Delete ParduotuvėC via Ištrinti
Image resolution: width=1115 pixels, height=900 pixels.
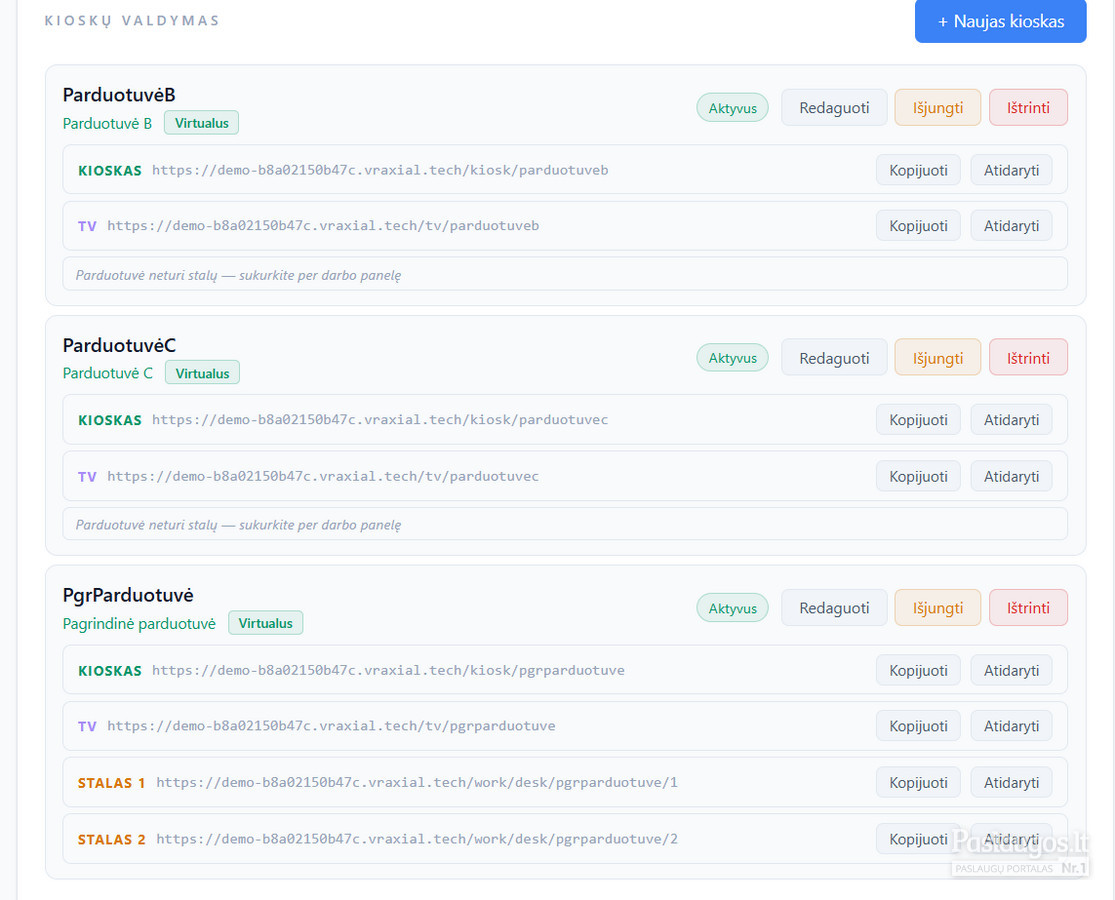(1028, 358)
